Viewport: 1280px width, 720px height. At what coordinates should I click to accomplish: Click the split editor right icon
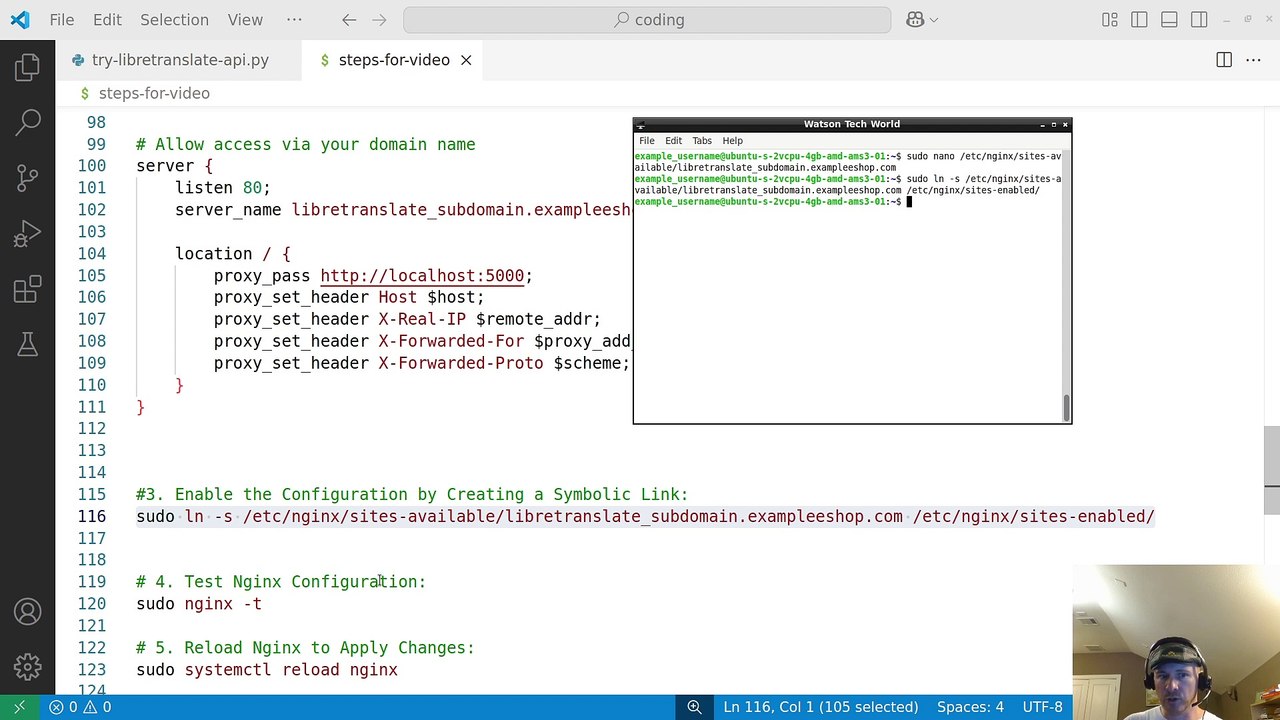point(1223,60)
